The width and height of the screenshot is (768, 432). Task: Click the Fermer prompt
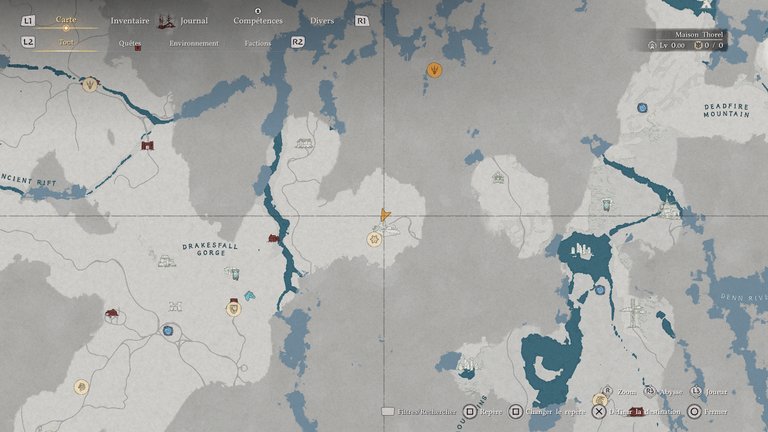[x=707, y=411]
